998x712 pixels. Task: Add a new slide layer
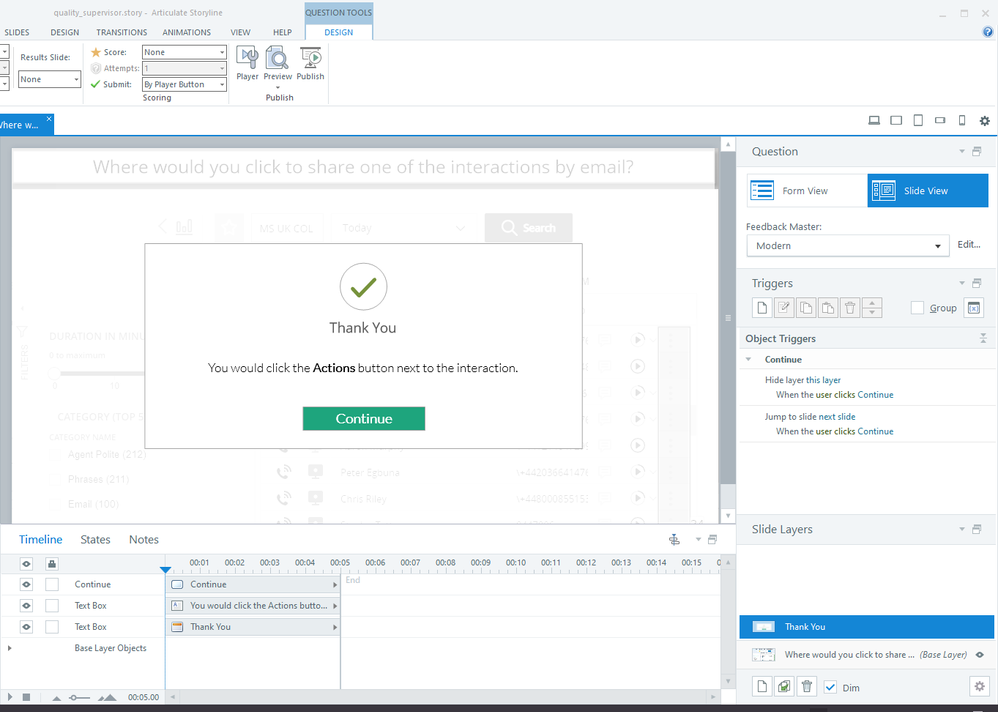[x=762, y=687]
